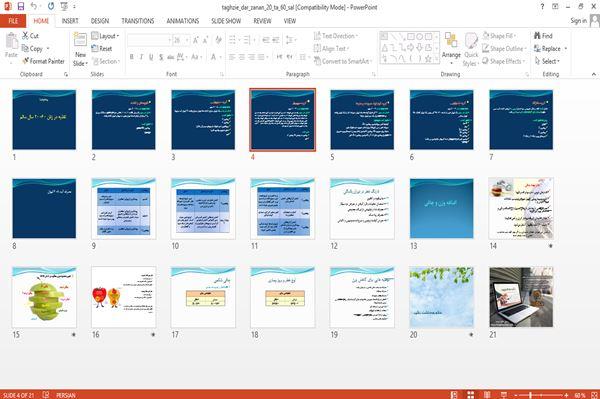Open the font name combo box
The width and height of the screenshot is (600, 399).
coord(149,40)
